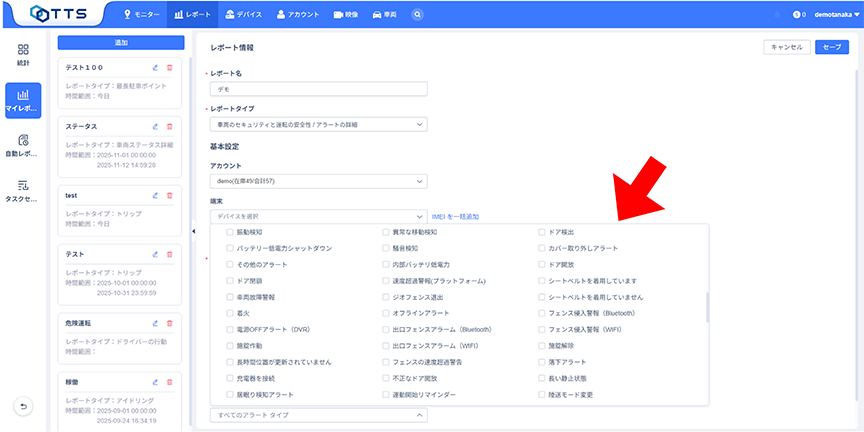
Task: Check the 振動検知 alert checkbox
Action: coord(230,231)
